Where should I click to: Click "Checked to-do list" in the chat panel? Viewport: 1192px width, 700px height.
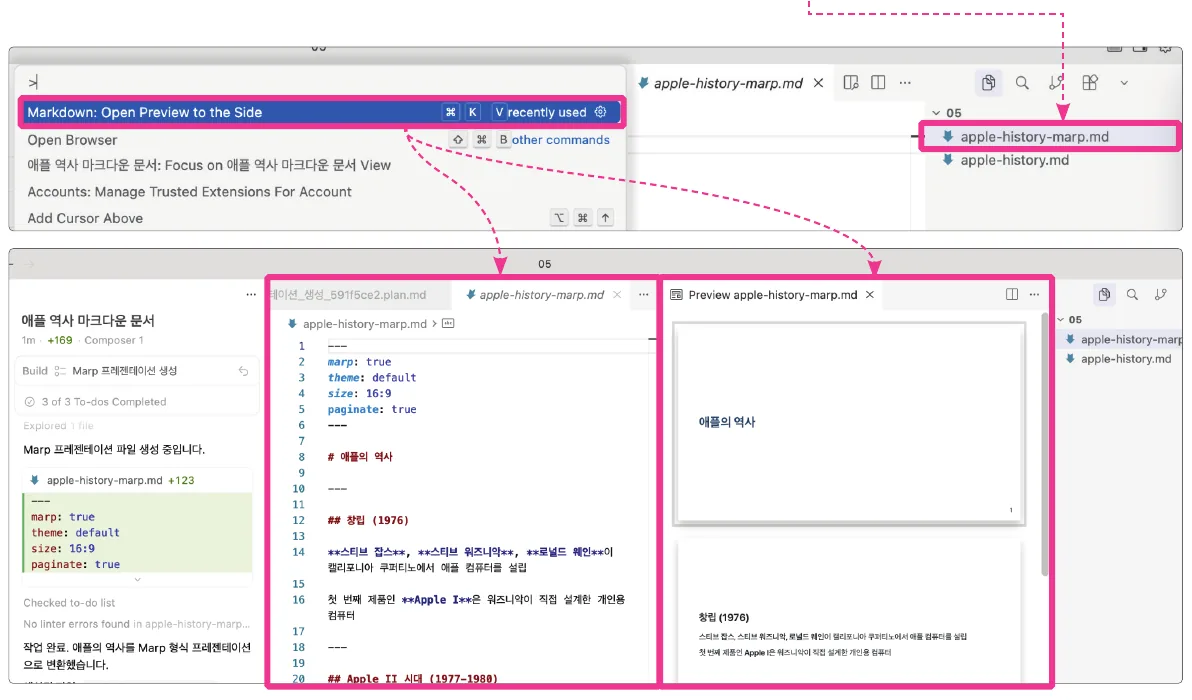click(69, 603)
